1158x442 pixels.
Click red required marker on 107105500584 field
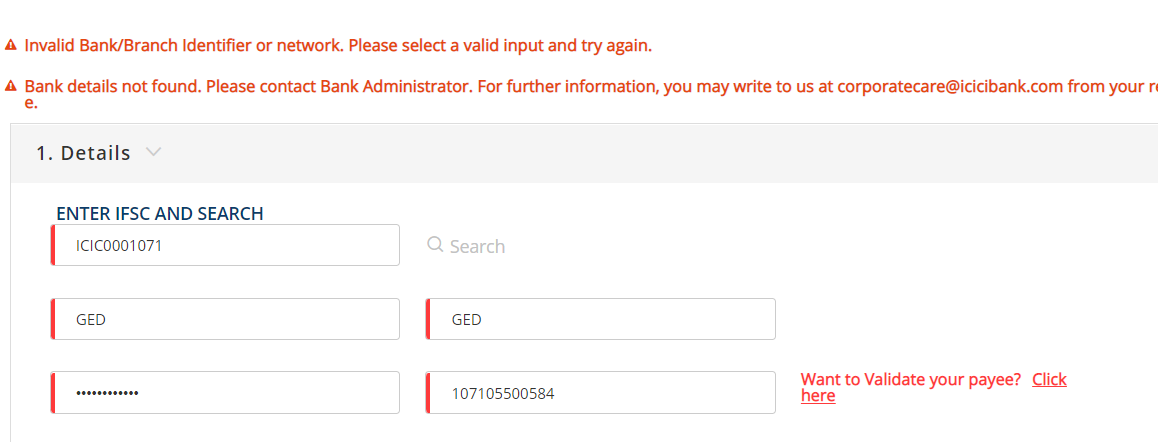[428, 392]
